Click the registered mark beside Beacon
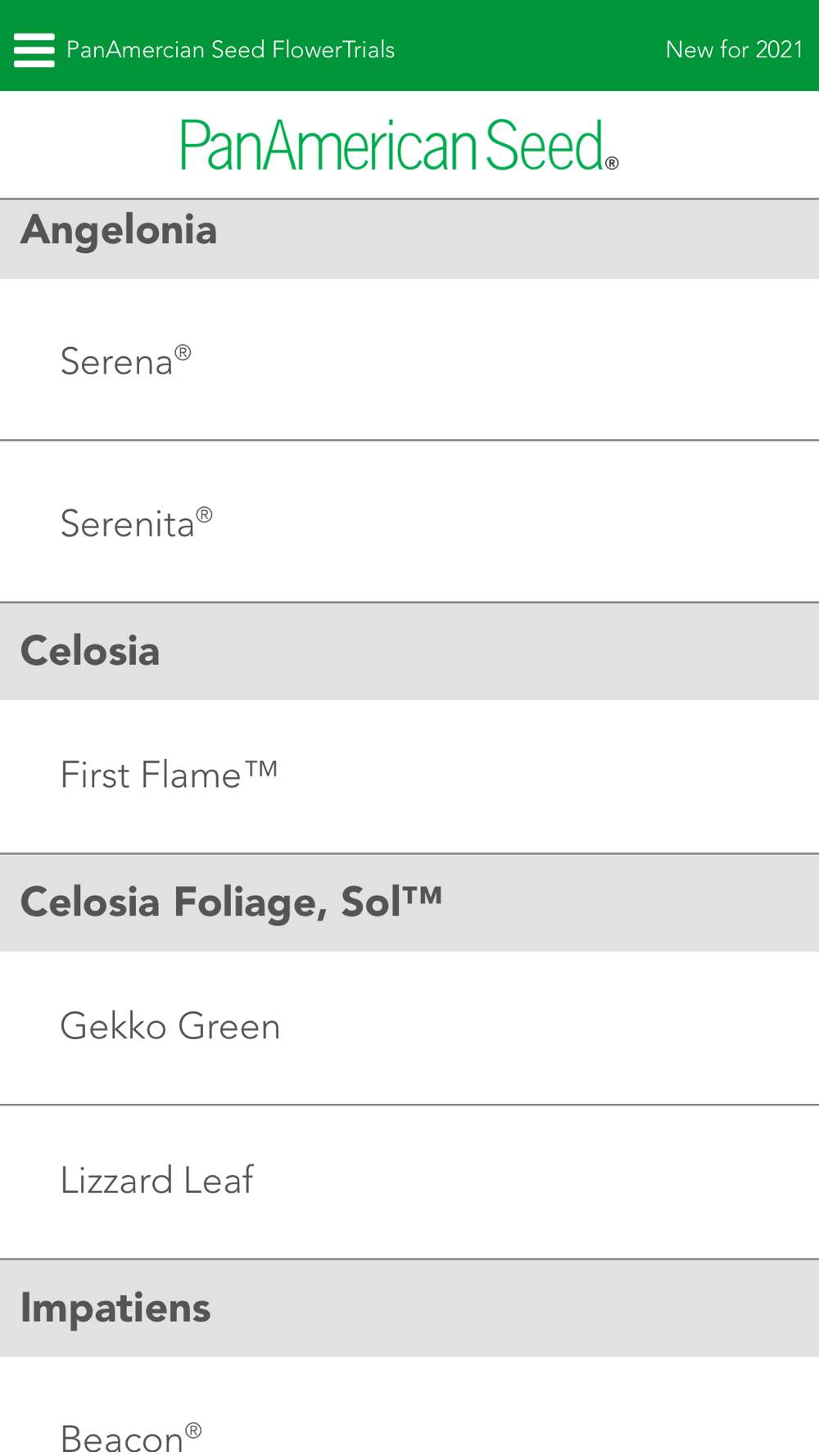The width and height of the screenshot is (819, 1456). coord(193,1430)
